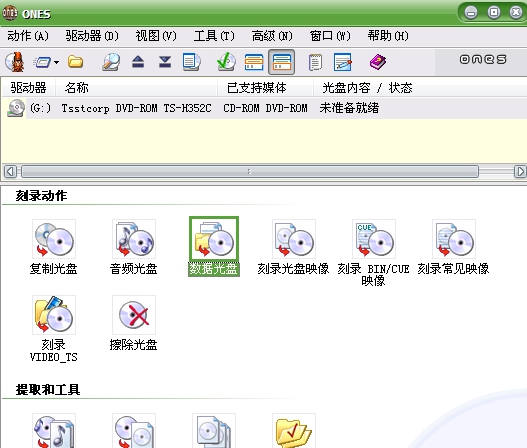This screenshot has height=448, width=527.
Task: Click the 已支持媒体 column header
Action: point(266,88)
